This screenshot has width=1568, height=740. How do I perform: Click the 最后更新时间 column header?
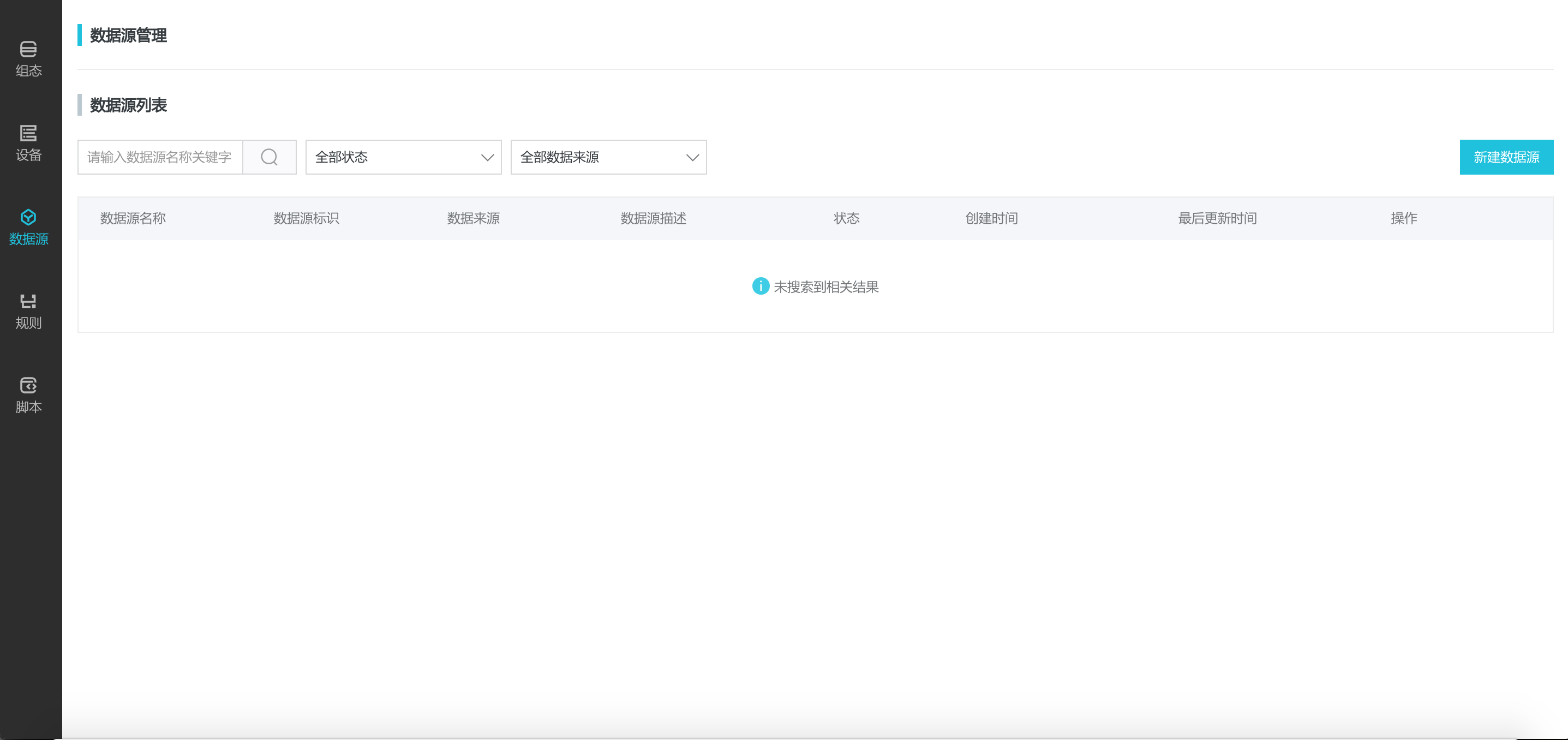tap(1217, 218)
